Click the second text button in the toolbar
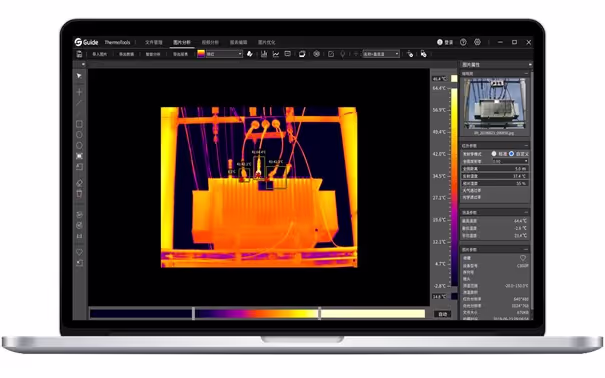The width and height of the screenshot is (605, 378). [126, 54]
